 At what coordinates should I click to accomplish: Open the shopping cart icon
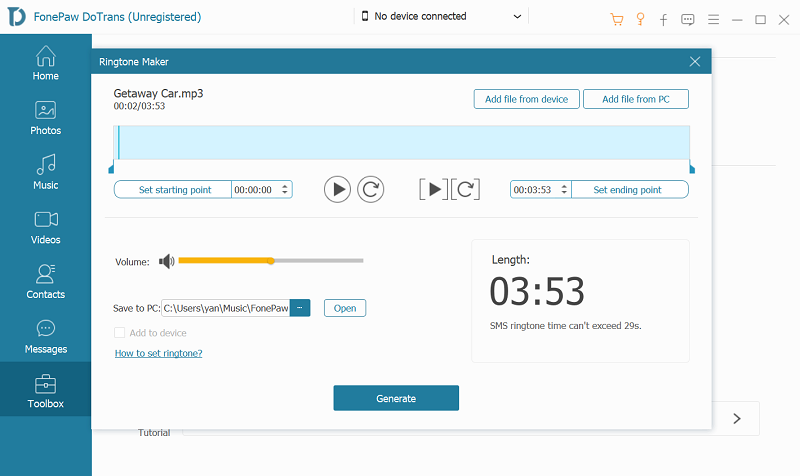pos(616,19)
